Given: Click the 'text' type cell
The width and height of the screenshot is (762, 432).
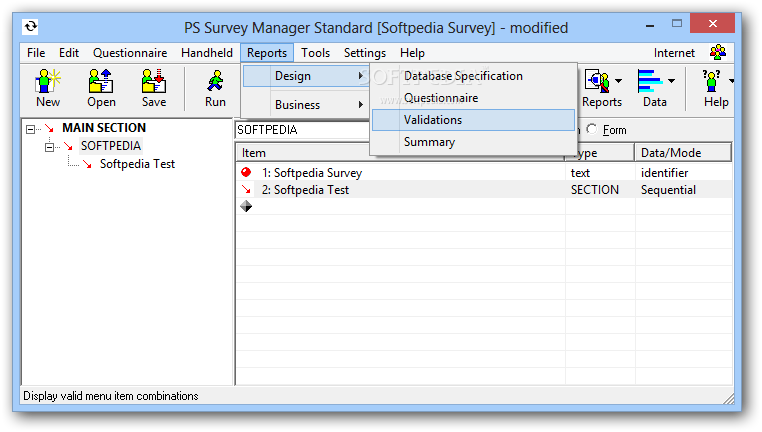Looking at the screenshot, I should pyautogui.click(x=580, y=173).
